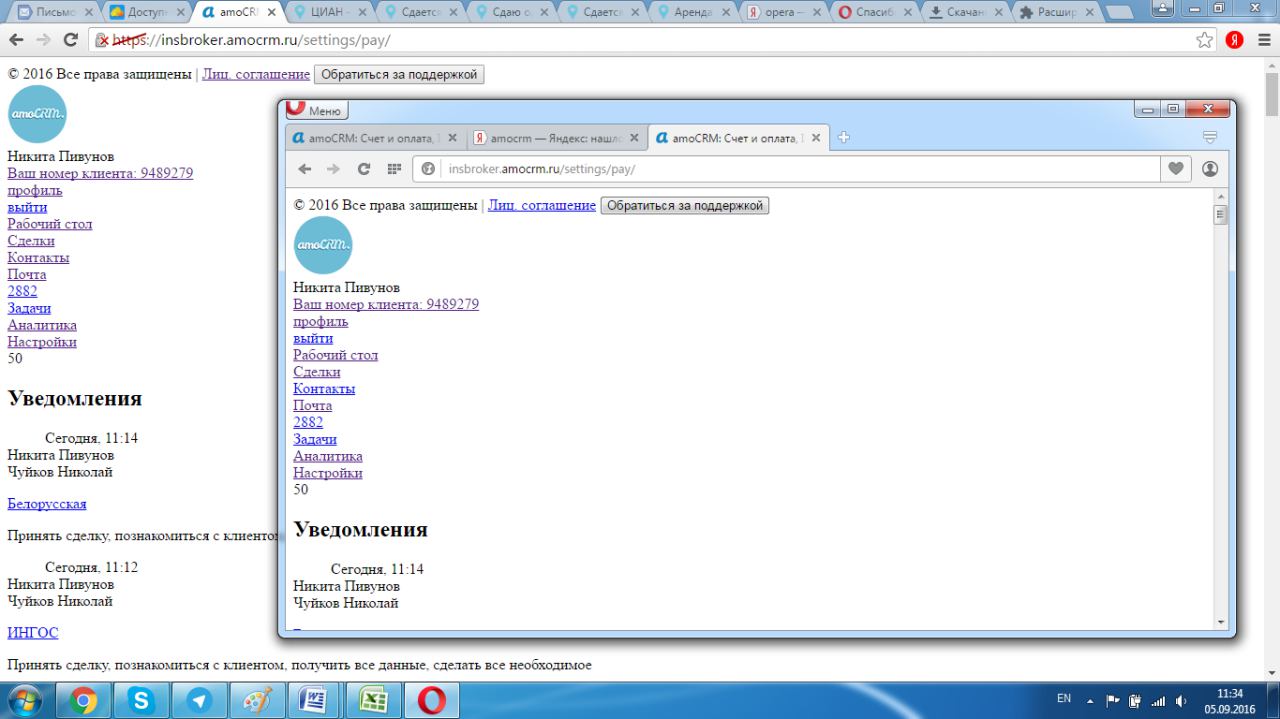This screenshot has height=719, width=1280.
Task: Click the Opera heart bookmark icon
Action: pyautogui.click(x=1176, y=169)
